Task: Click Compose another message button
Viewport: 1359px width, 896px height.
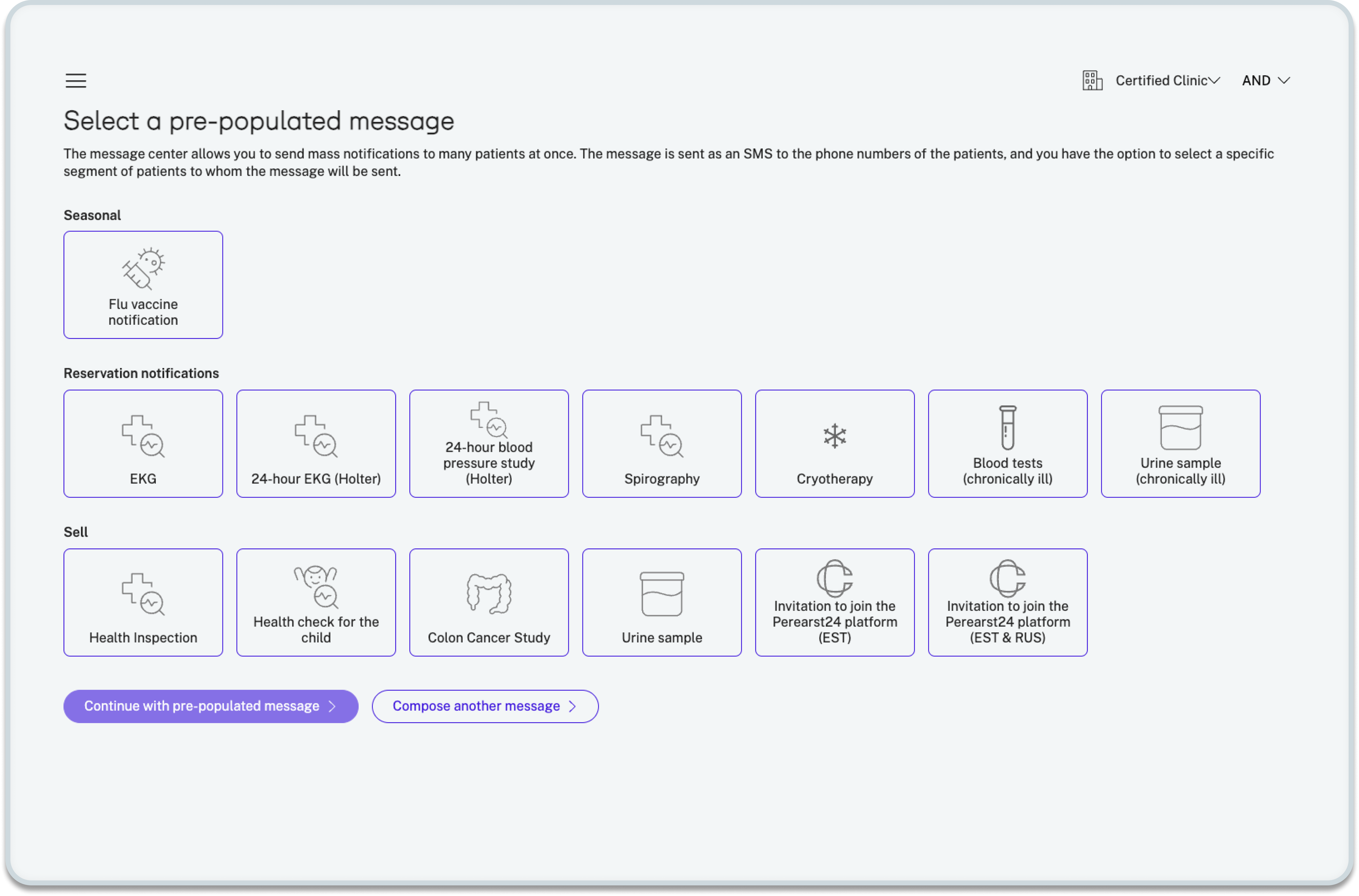Action: click(x=485, y=706)
